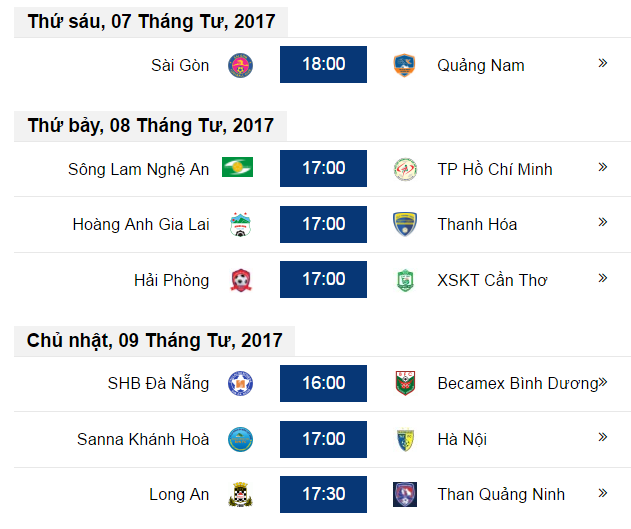Expand the Hà Nội match row arrow

pos(602,437)
